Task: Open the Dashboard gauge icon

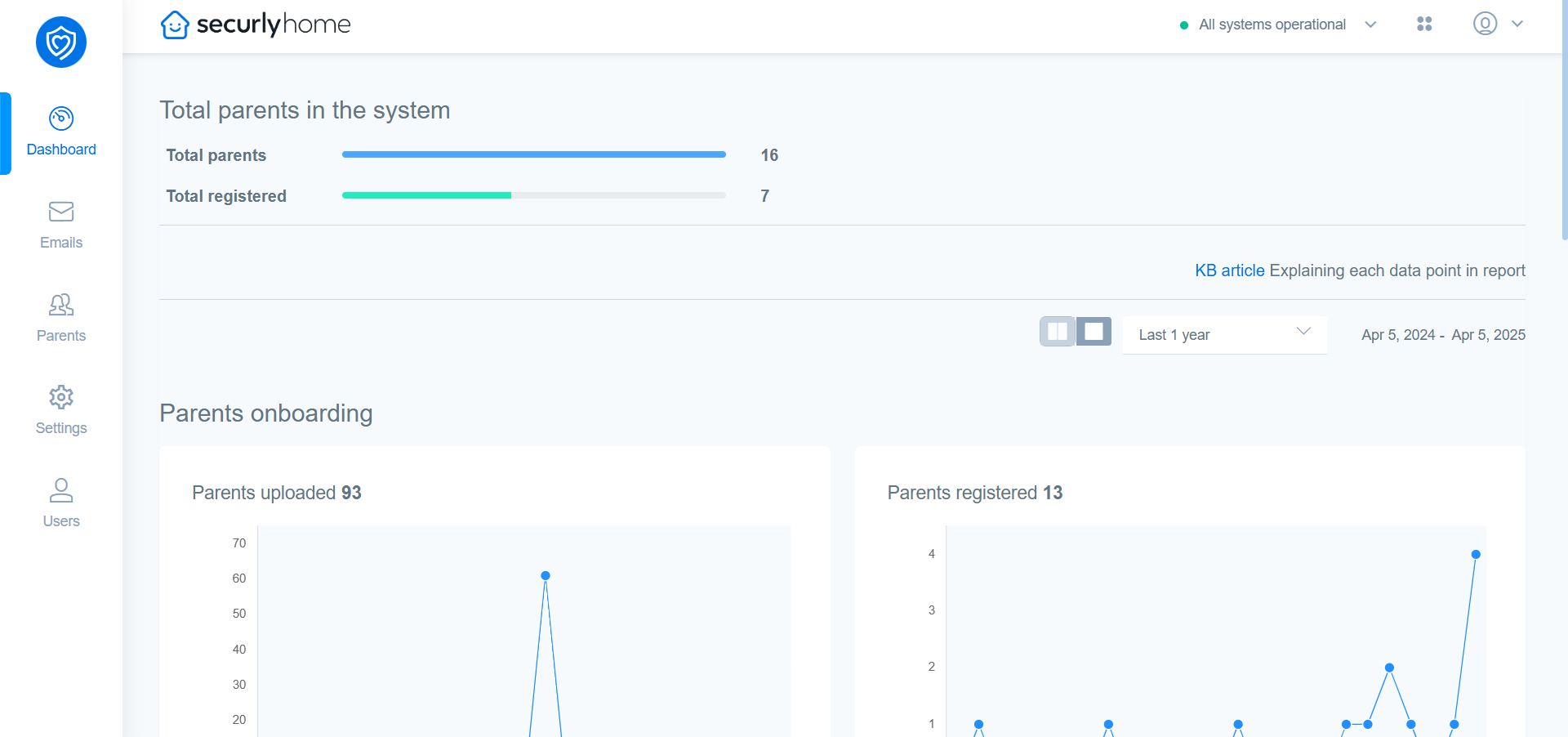Action: click(x=61, y=118)
